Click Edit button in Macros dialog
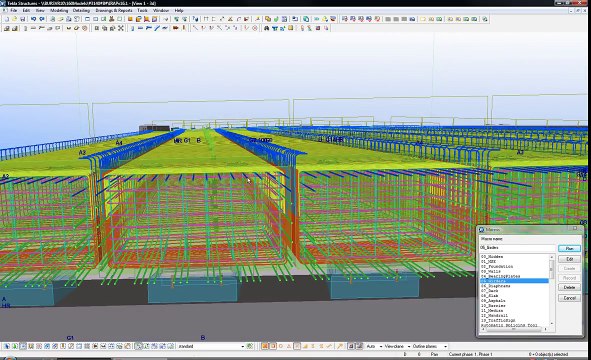591x360 pixels. pos(569,259)
